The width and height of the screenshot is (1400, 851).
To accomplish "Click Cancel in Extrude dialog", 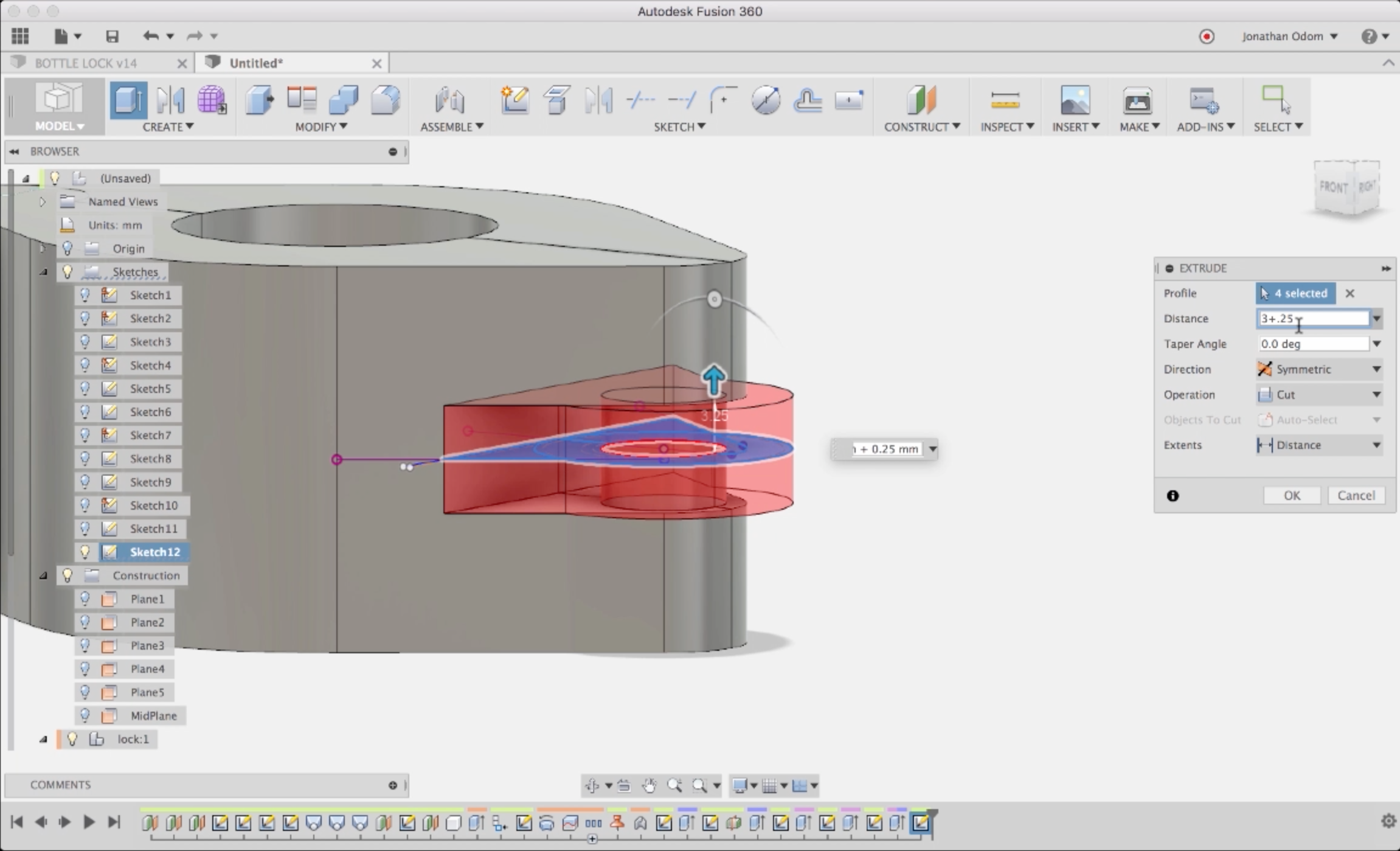I will 1356,495.
